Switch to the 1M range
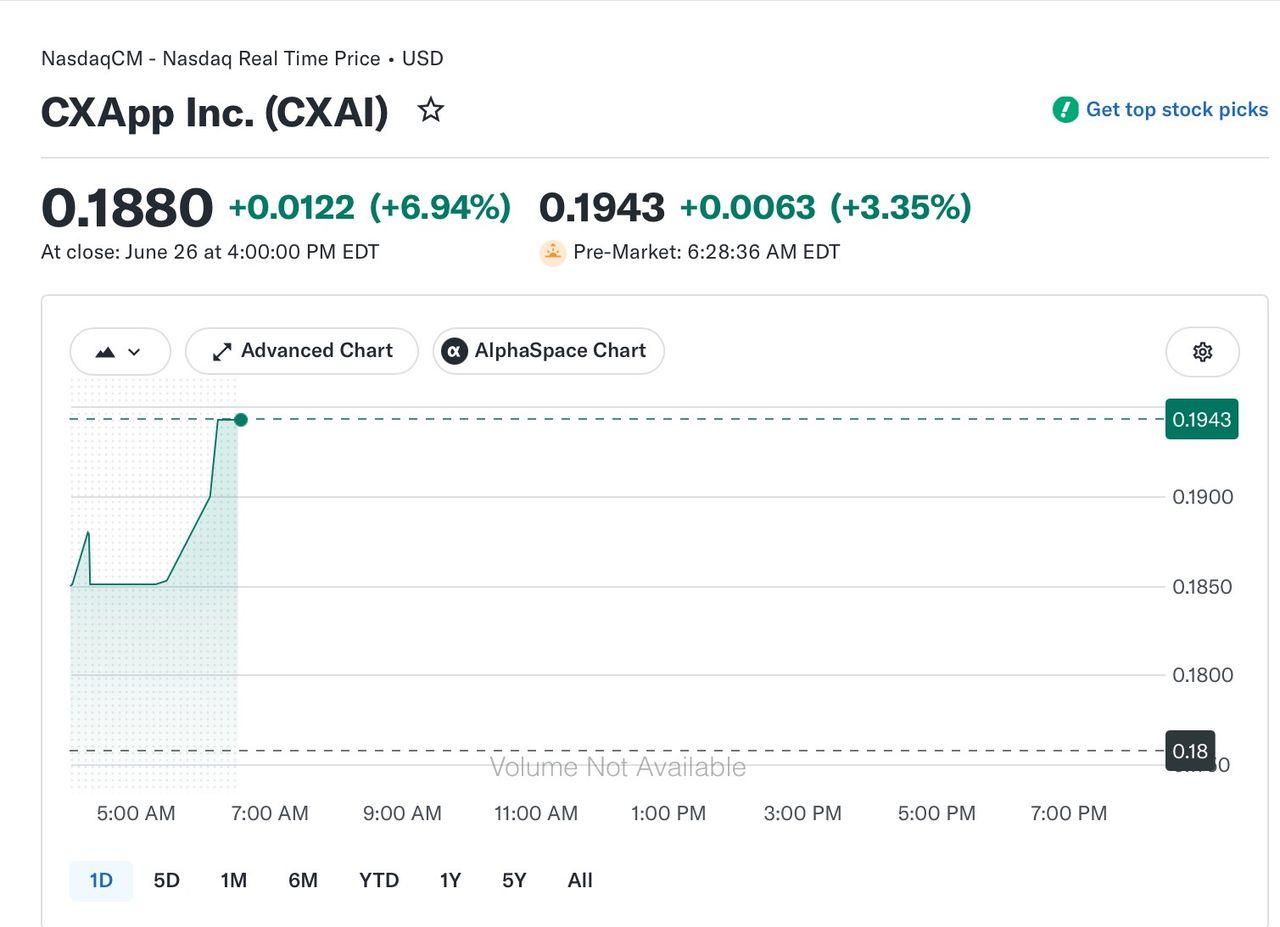The width and height of the screenshot is (1280, 927). pyautogui.click(x=233, y=881)
